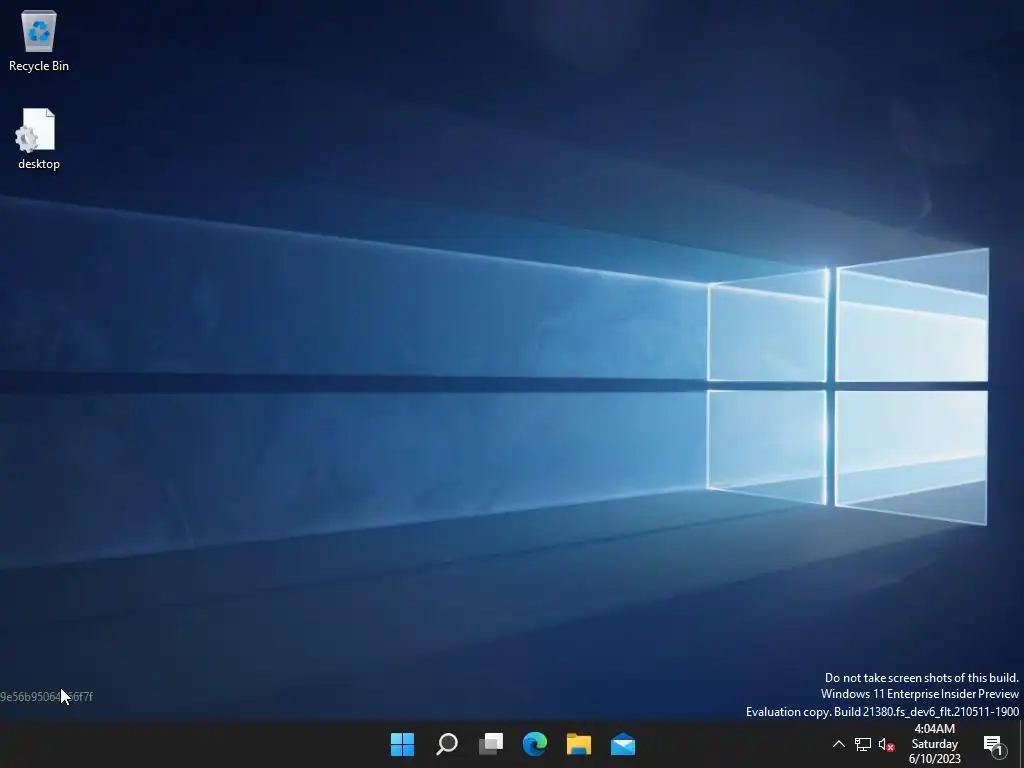The image size is (1024, 768).
Task: Open Task View from taskbar
Action: point(491,744)
